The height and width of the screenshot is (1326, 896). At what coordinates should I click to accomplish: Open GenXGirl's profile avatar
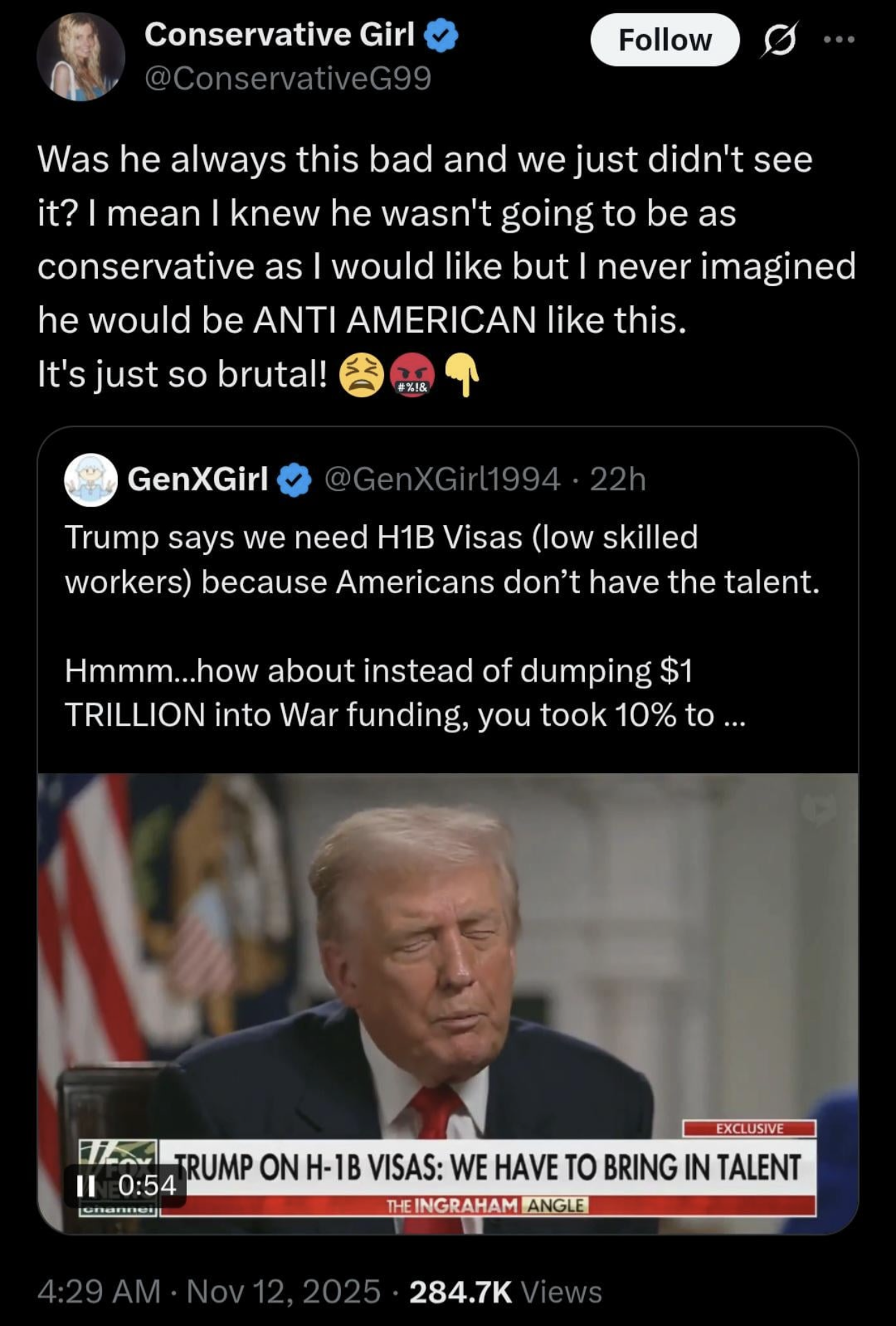click(x=90, y=479)
